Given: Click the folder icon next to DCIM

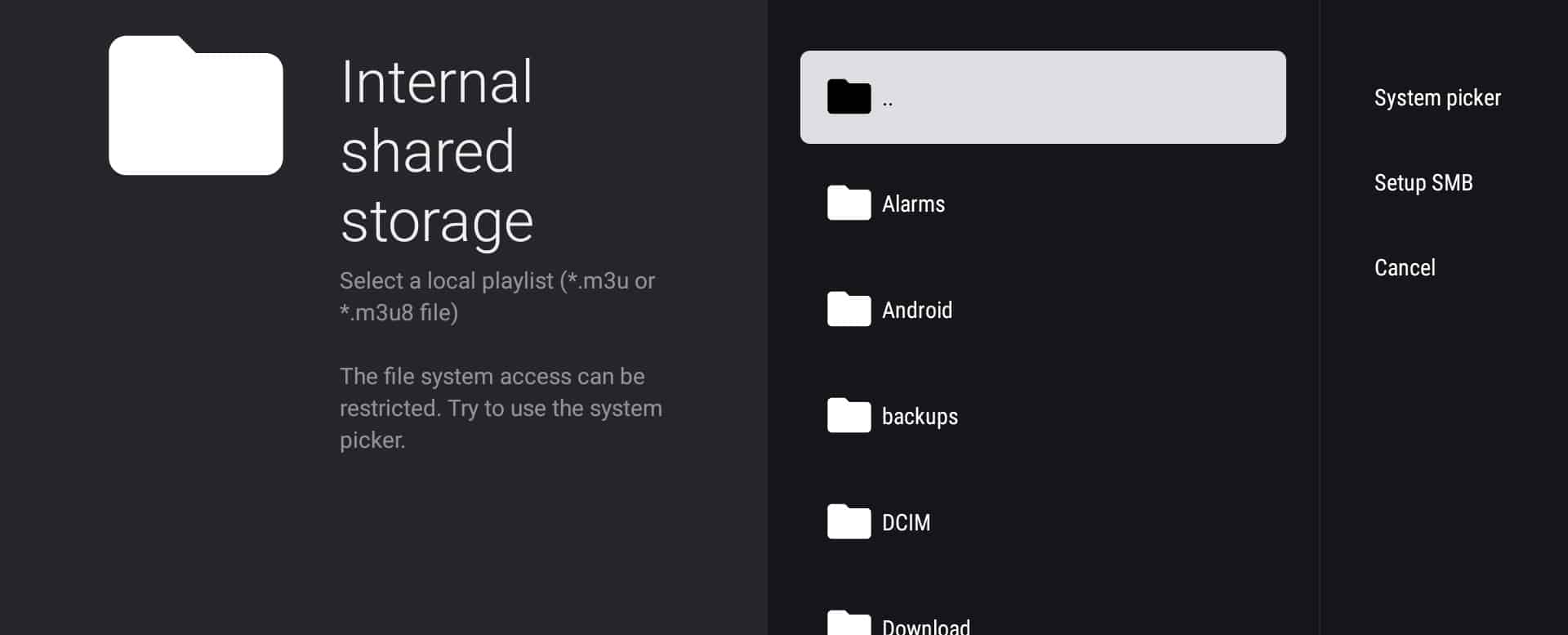Looking at the screenshot, I should click(x=849, y=521).
